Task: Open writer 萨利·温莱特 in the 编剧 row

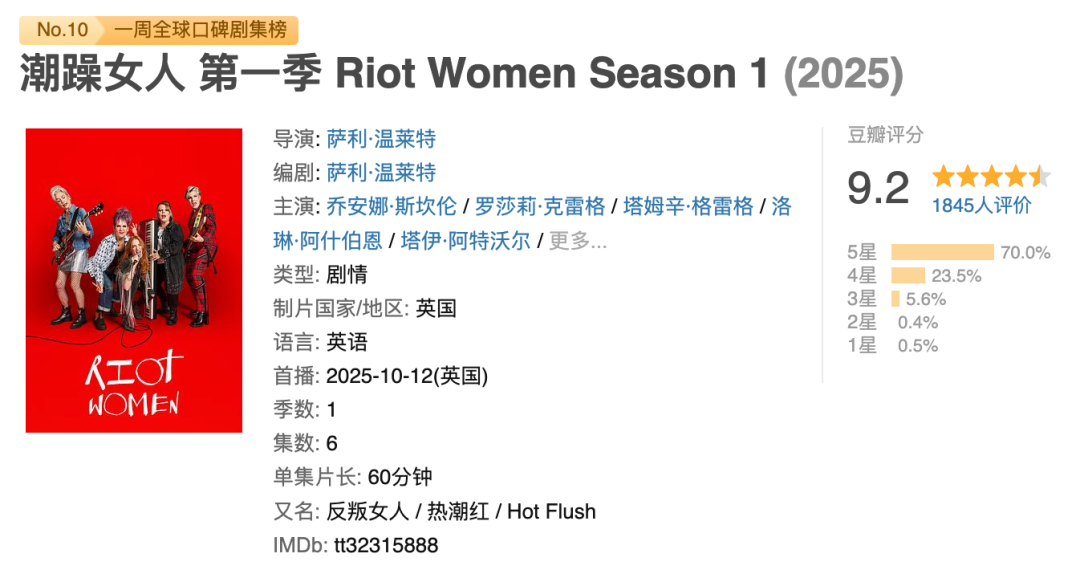Action: (x=381, y=173)
